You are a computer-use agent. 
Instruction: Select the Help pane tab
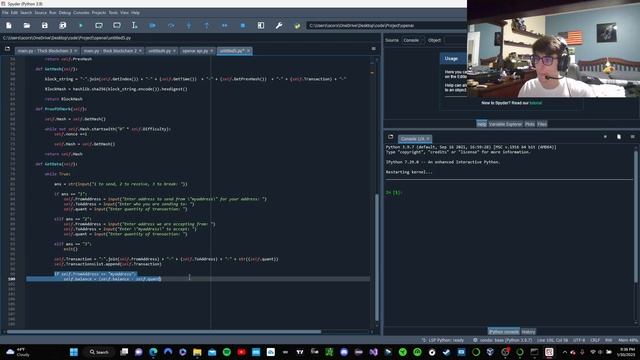482,124
